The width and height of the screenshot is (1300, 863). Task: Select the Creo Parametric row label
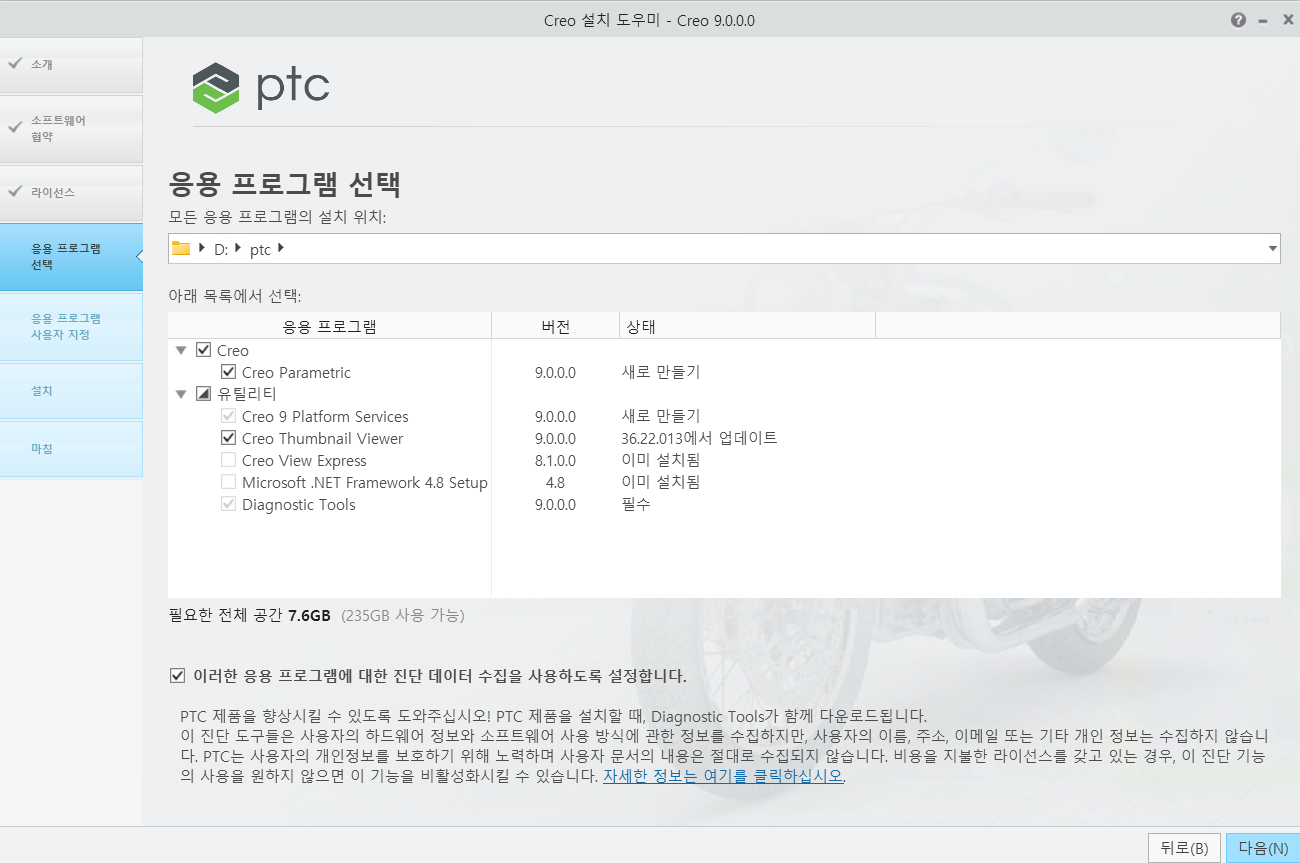coord(297,373)
